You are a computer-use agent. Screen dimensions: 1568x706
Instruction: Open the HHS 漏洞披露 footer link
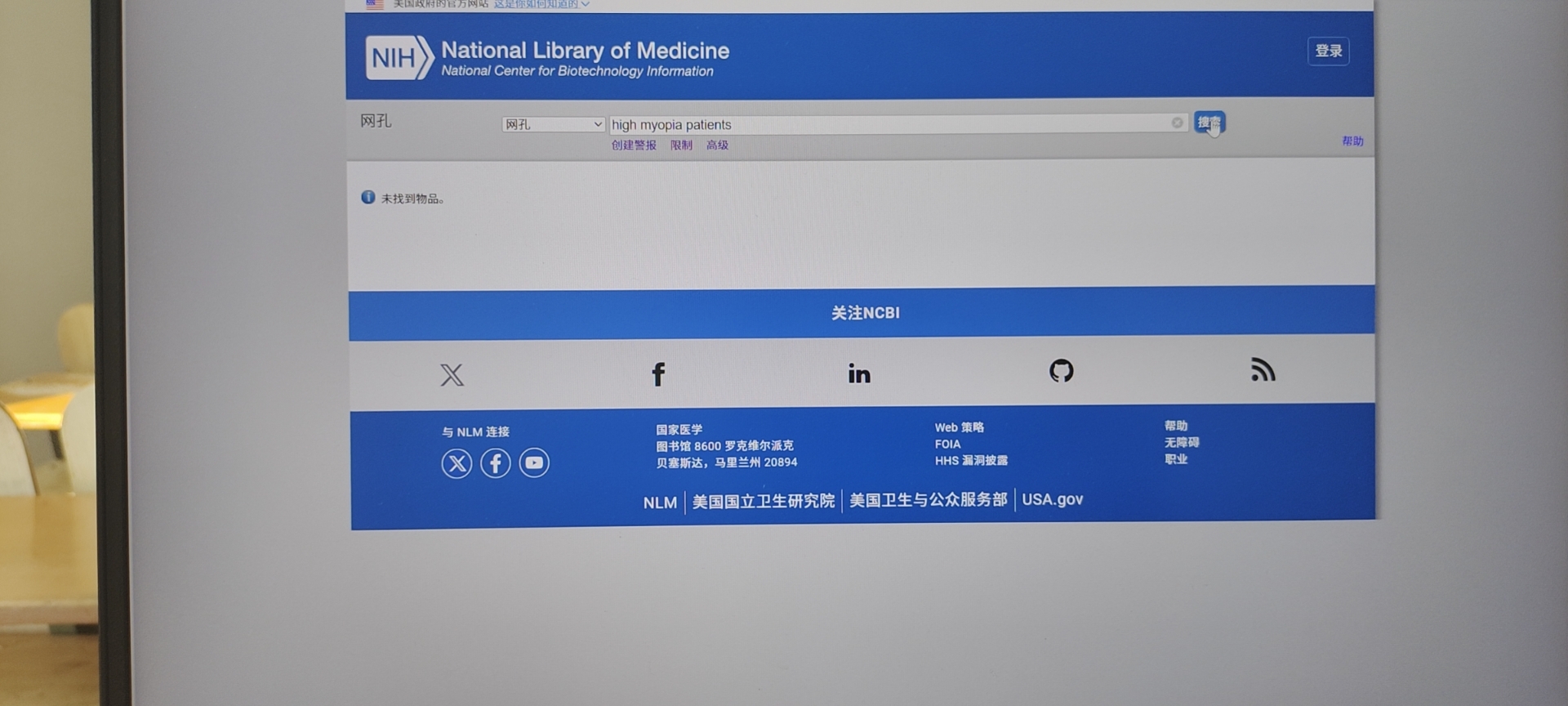point(971,461)
